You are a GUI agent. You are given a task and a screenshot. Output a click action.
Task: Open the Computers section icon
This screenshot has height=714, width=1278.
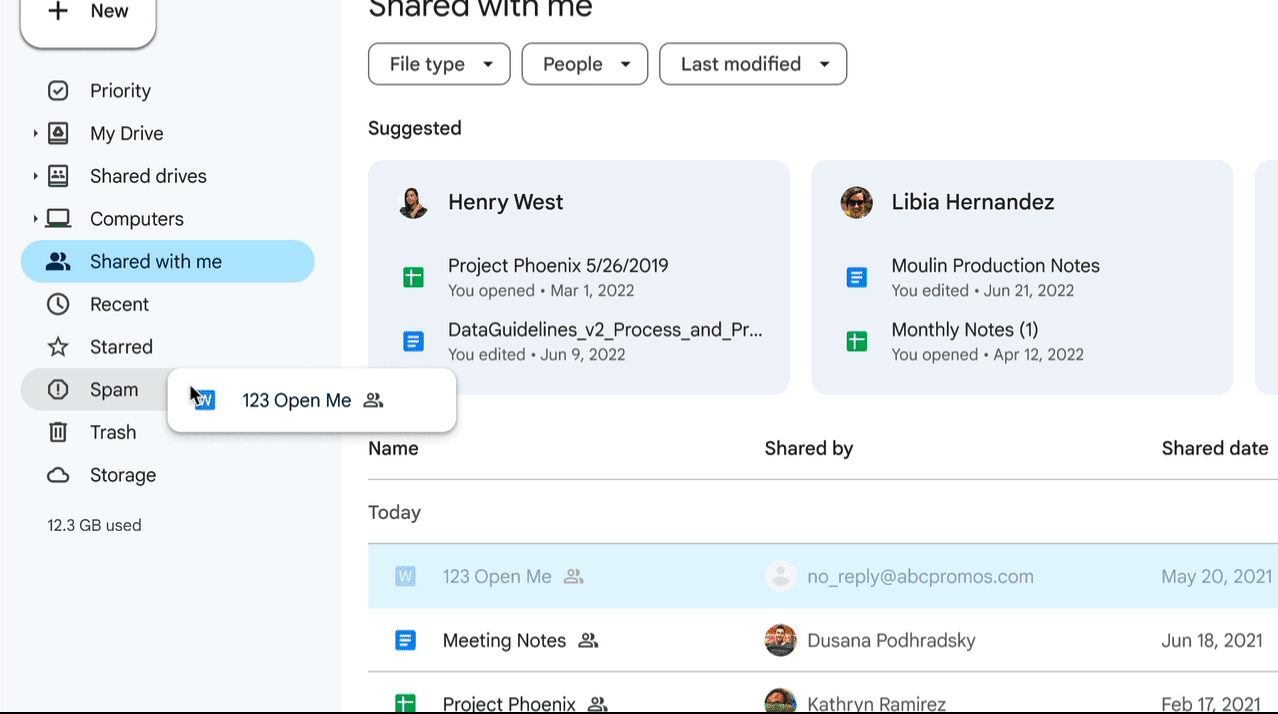pyautogui.click(x=59, y=218)
